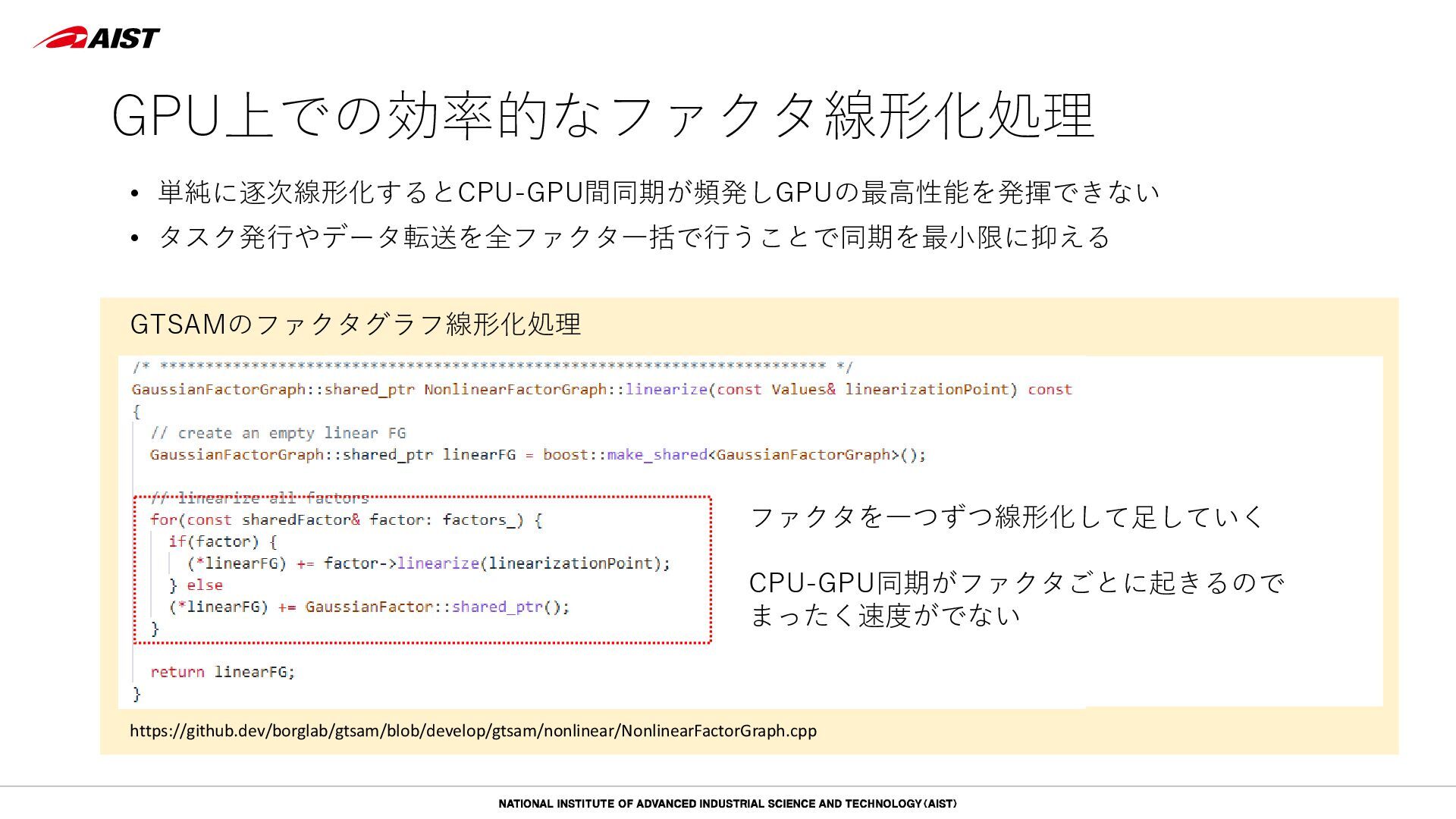This screenshot has width=1456, height=819.
Task: Click the first bullet about CPU-GPU synchronization
Action: [658, 192]
